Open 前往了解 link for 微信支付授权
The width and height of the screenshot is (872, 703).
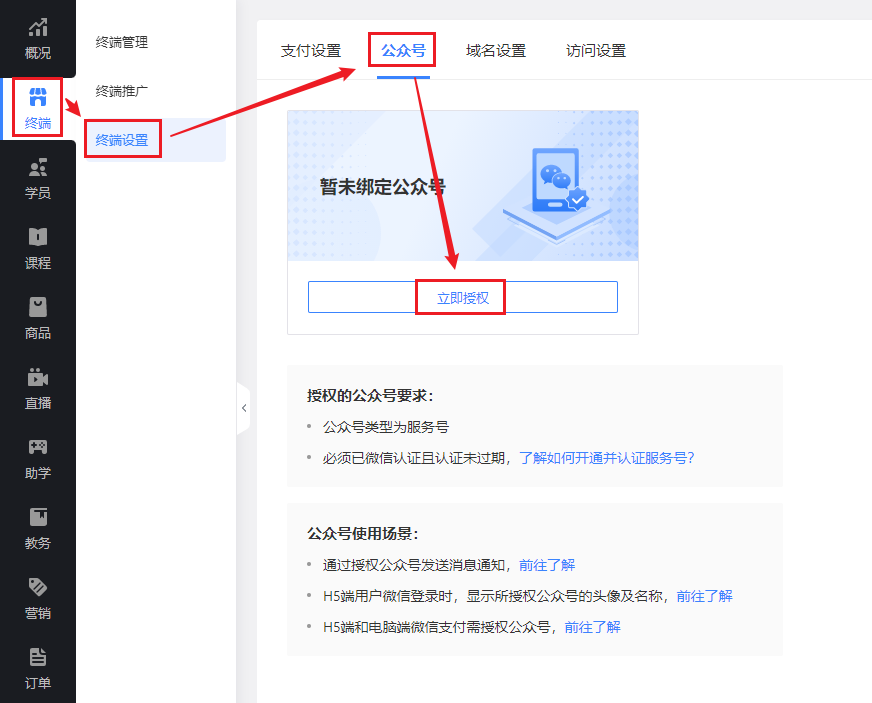pos(592,627)
